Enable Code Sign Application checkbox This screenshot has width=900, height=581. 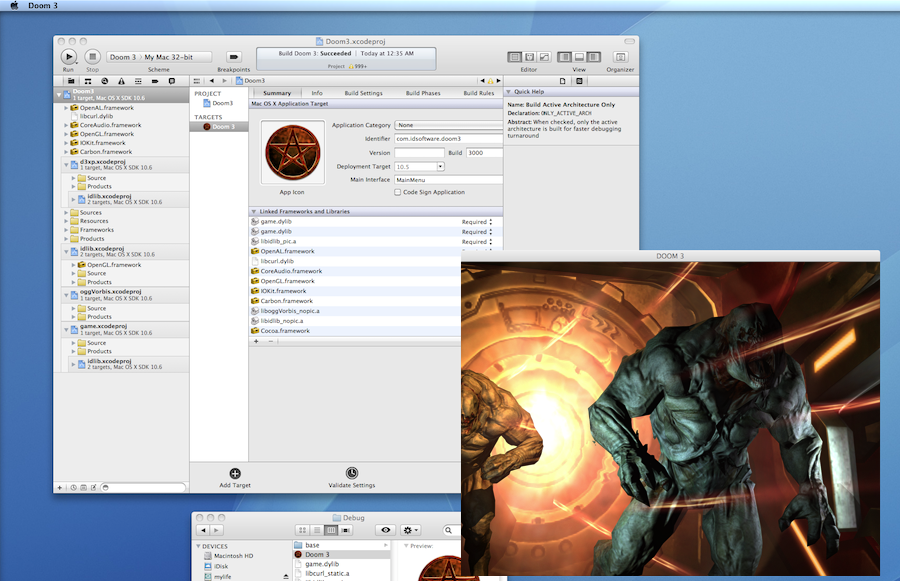click(x=397, y=192)
